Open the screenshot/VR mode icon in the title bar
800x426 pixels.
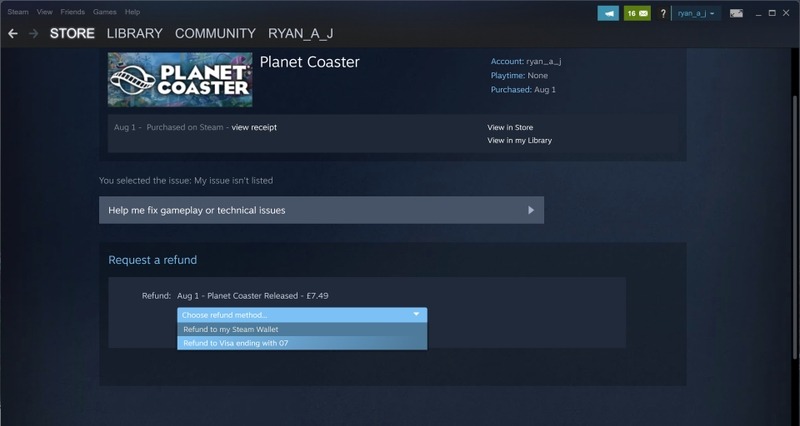tap(736, 13)
